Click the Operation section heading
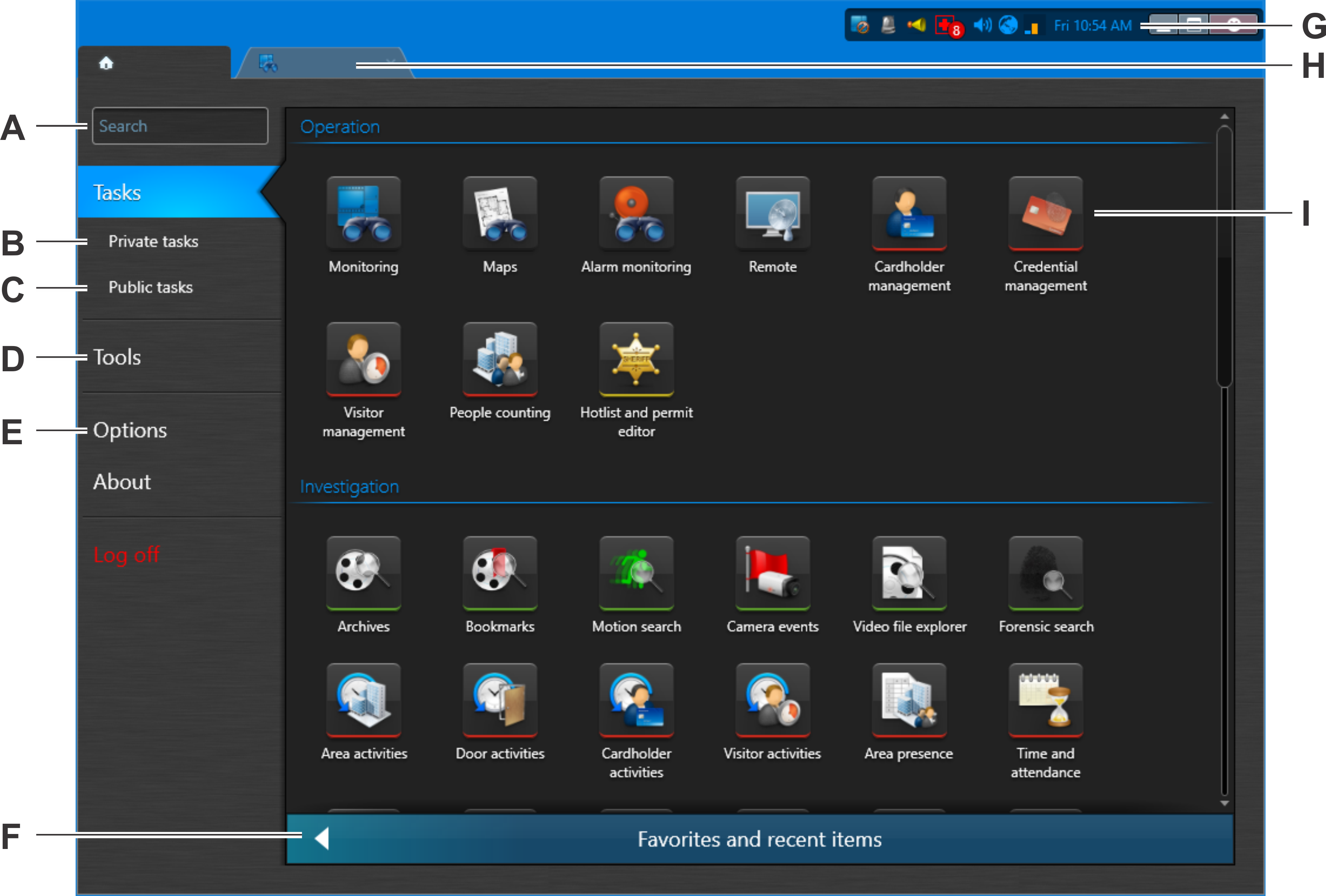1326x896 pixels. click(x=340, y=127)
